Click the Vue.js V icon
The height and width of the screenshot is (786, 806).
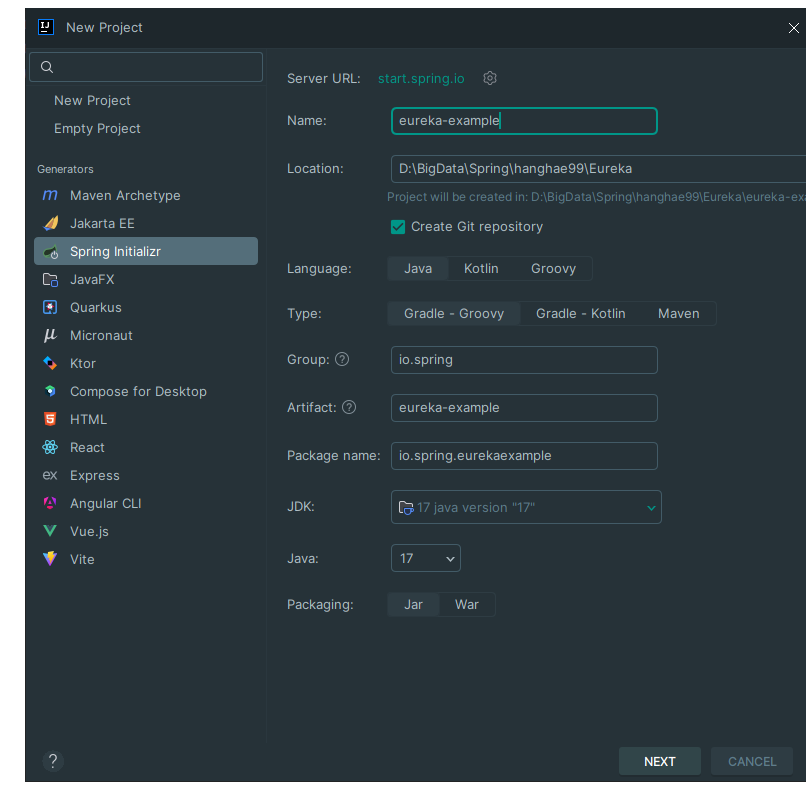tap(50, 531)
